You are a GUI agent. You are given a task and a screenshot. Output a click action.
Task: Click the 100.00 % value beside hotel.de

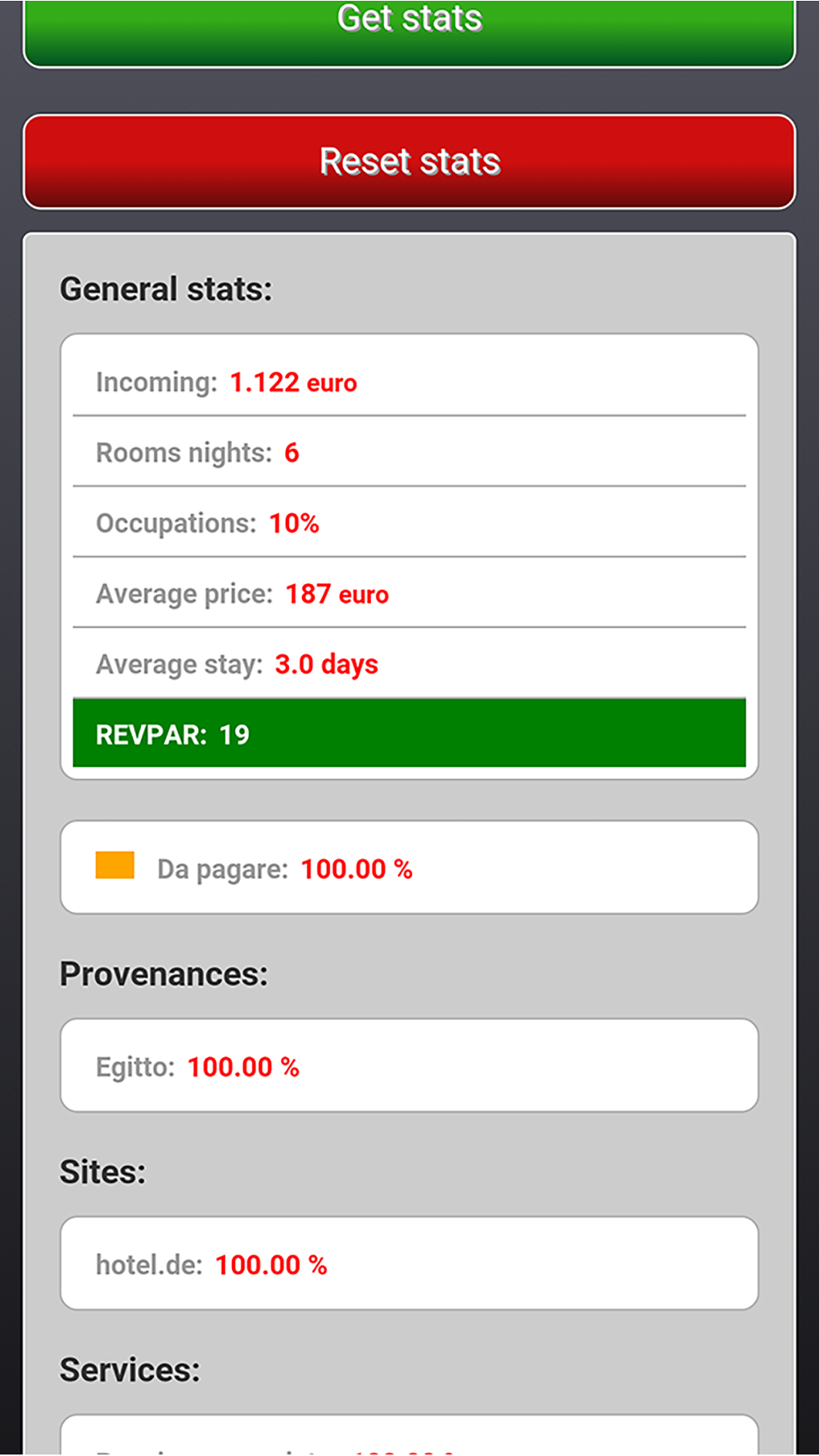[271, 1265]
